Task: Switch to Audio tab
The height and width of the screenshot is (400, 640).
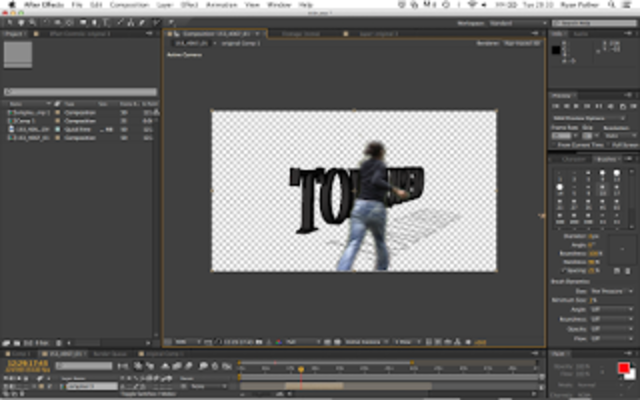Action: pos(580,34)
